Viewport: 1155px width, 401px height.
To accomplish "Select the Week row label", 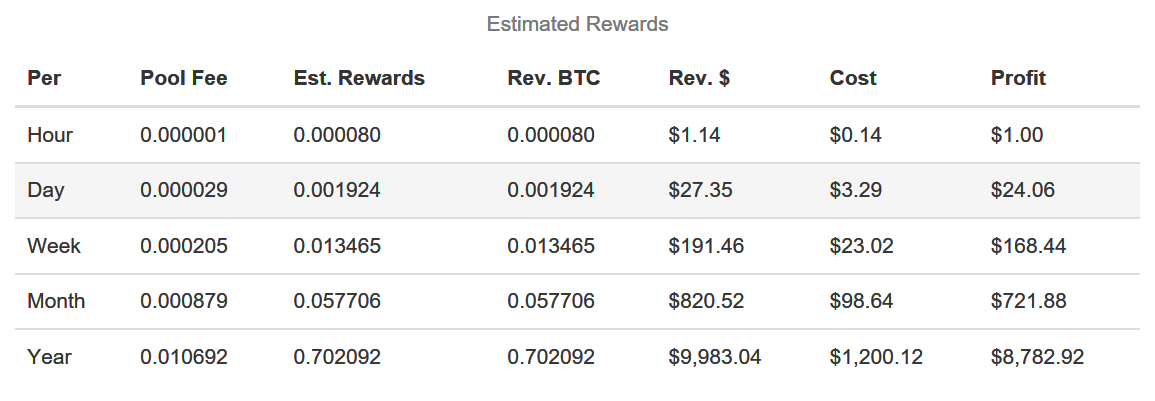I will click(x=52, y=246).
